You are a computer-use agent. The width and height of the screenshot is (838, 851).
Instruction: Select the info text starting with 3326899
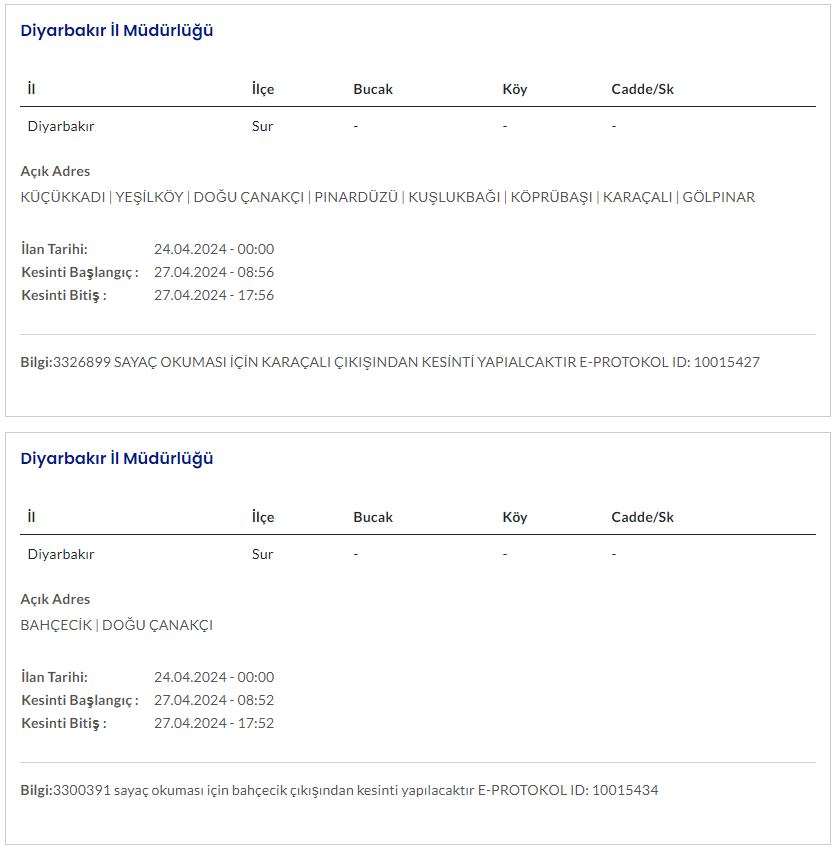[x=300, y=362]
